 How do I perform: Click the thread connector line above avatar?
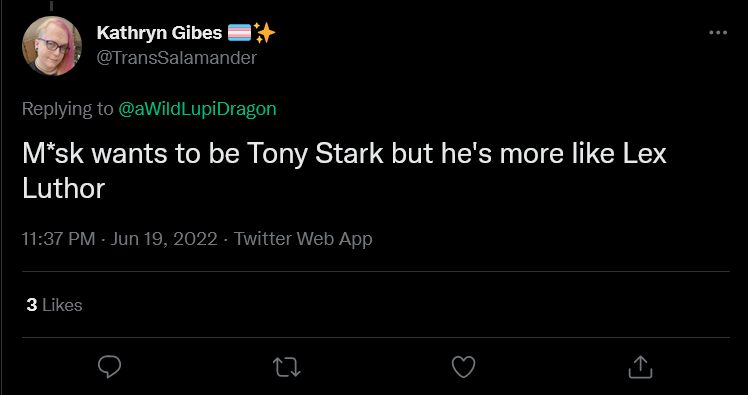(x=52, y=5)
